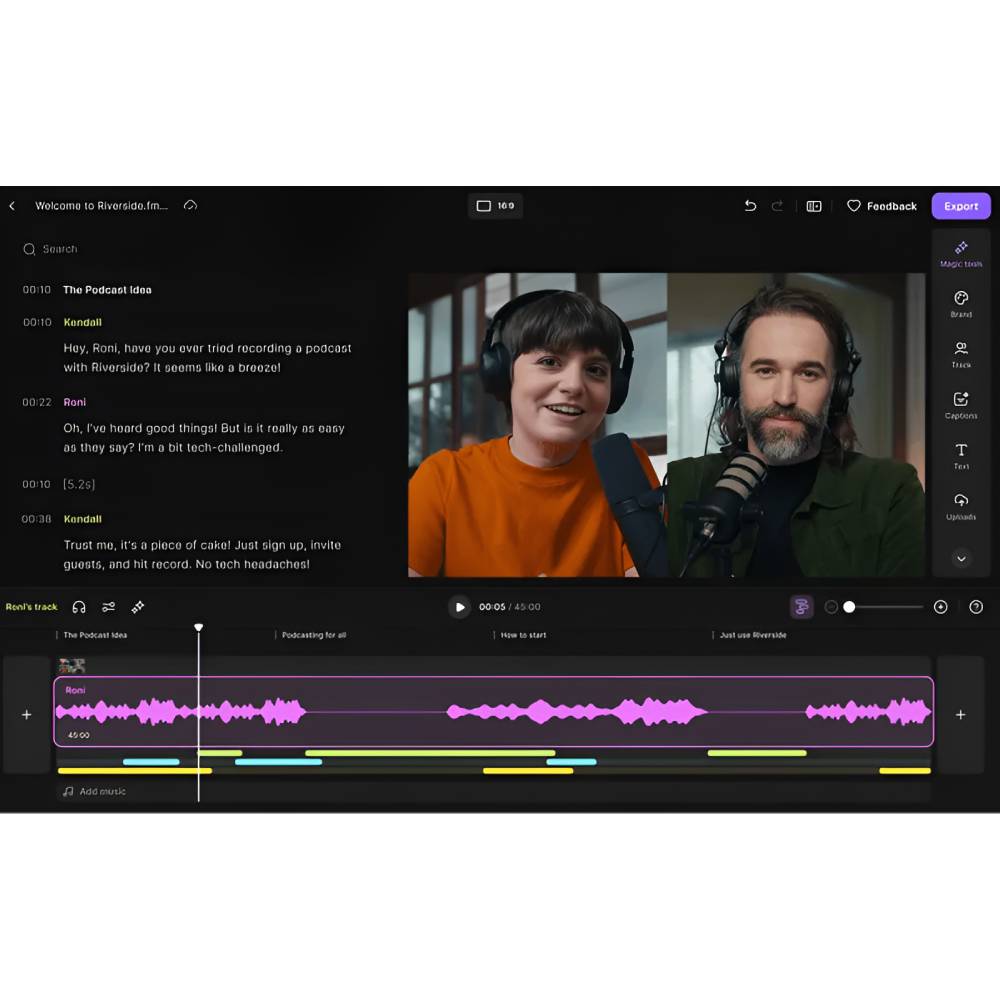This screenshot has width=1000, height=1000.
Task: Open the Magic tools panel
Action: tap(961, 253)
